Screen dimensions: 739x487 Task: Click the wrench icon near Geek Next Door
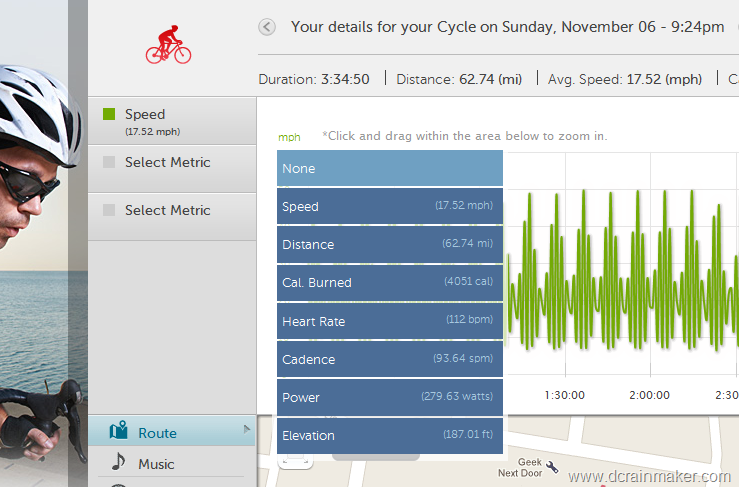[552, 466]
